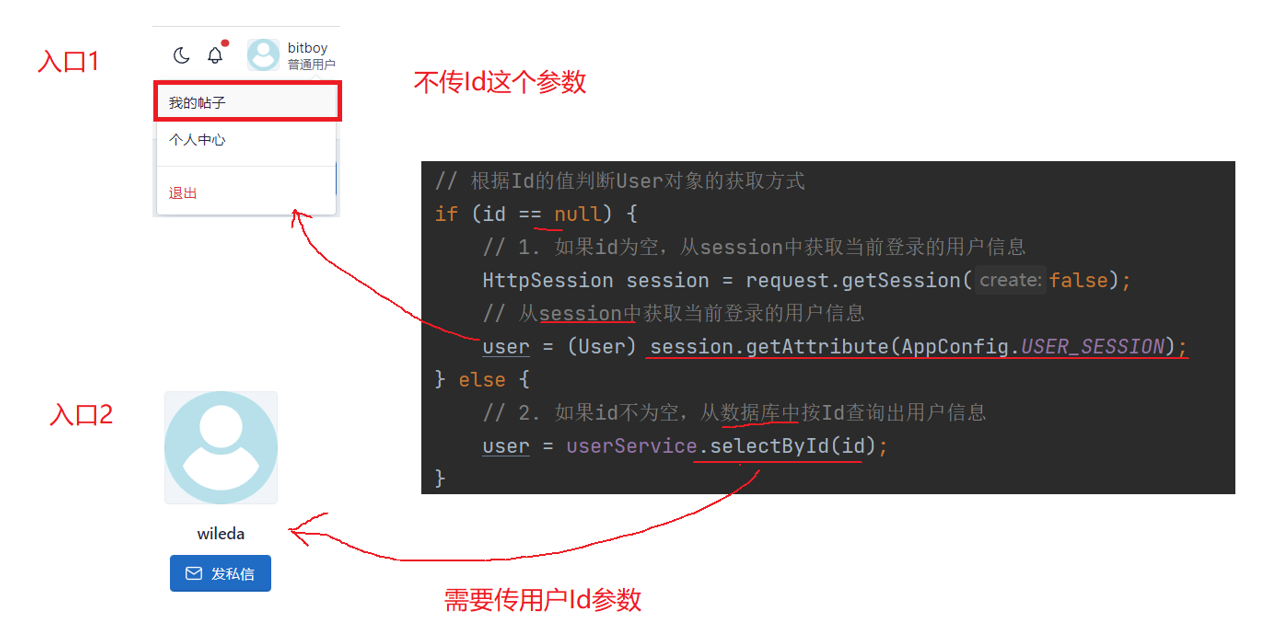Click the 需要传用户Id参数 annotation text

tap(543, 600)
